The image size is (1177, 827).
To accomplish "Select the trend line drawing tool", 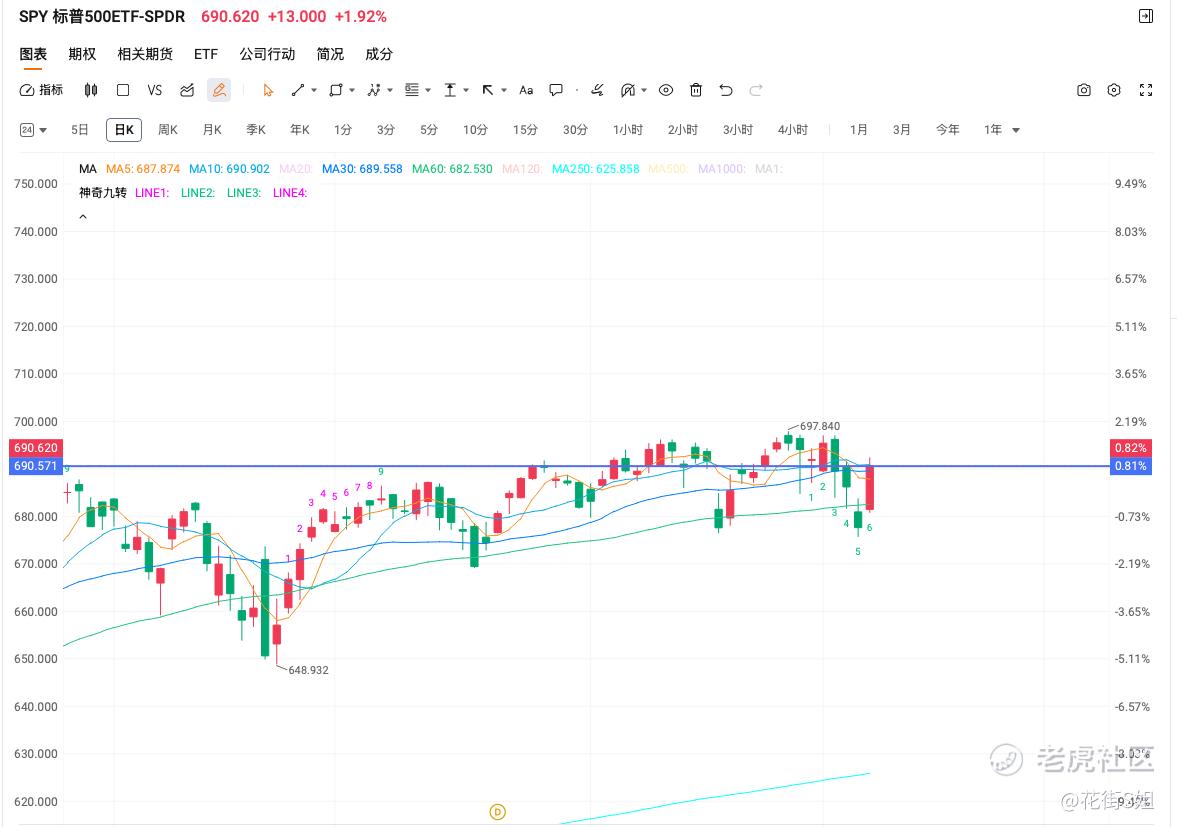I will coord(298,90).
